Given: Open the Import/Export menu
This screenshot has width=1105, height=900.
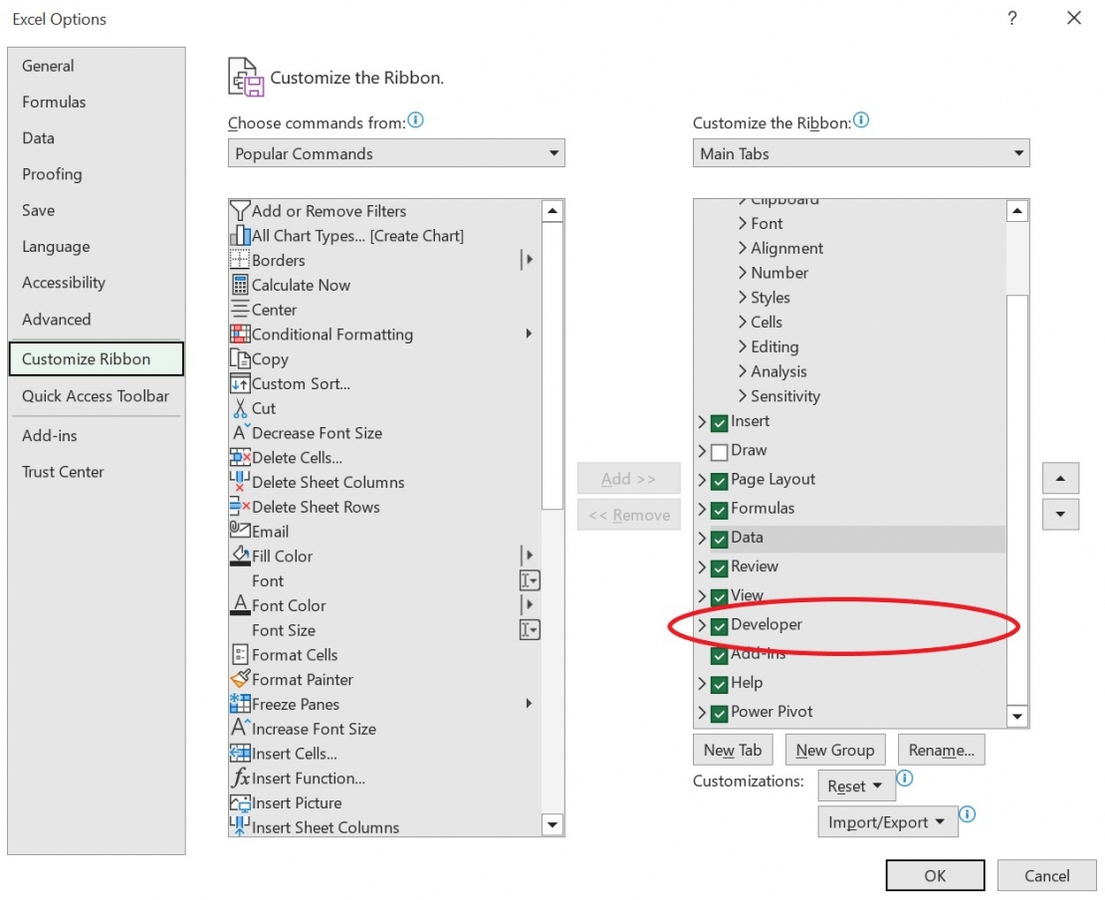Looking at the screenshot, I should tap(886, 821).
